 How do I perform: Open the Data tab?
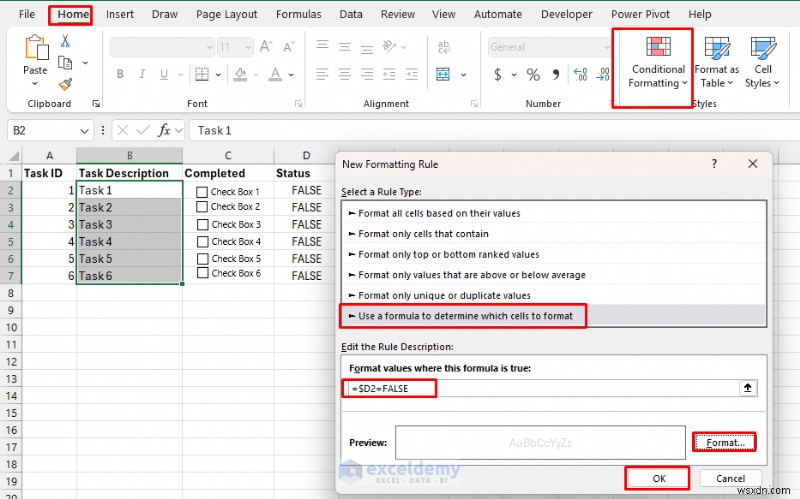click(x=351, y=14)
